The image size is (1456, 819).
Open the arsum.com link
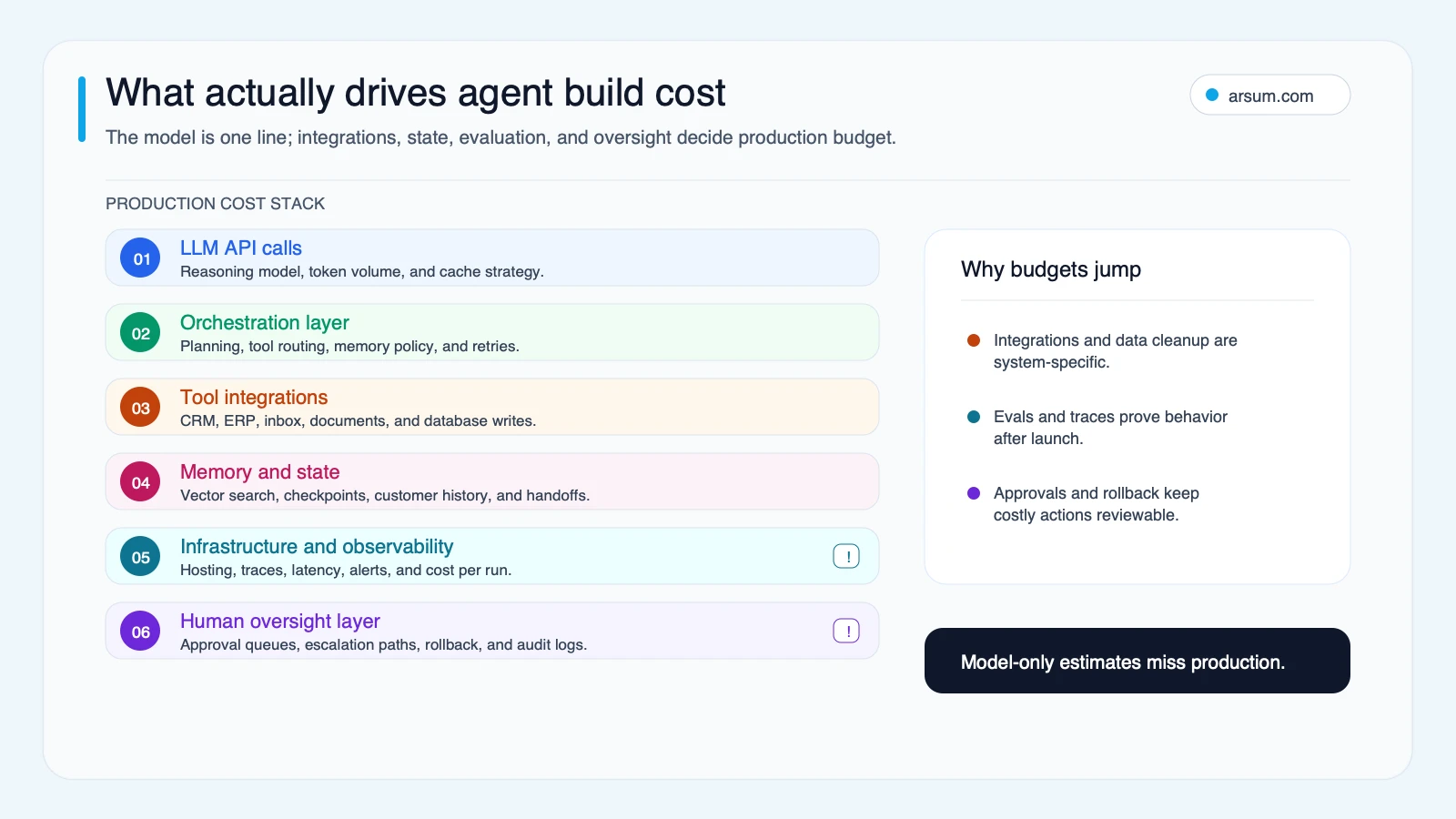(1270, 96)
